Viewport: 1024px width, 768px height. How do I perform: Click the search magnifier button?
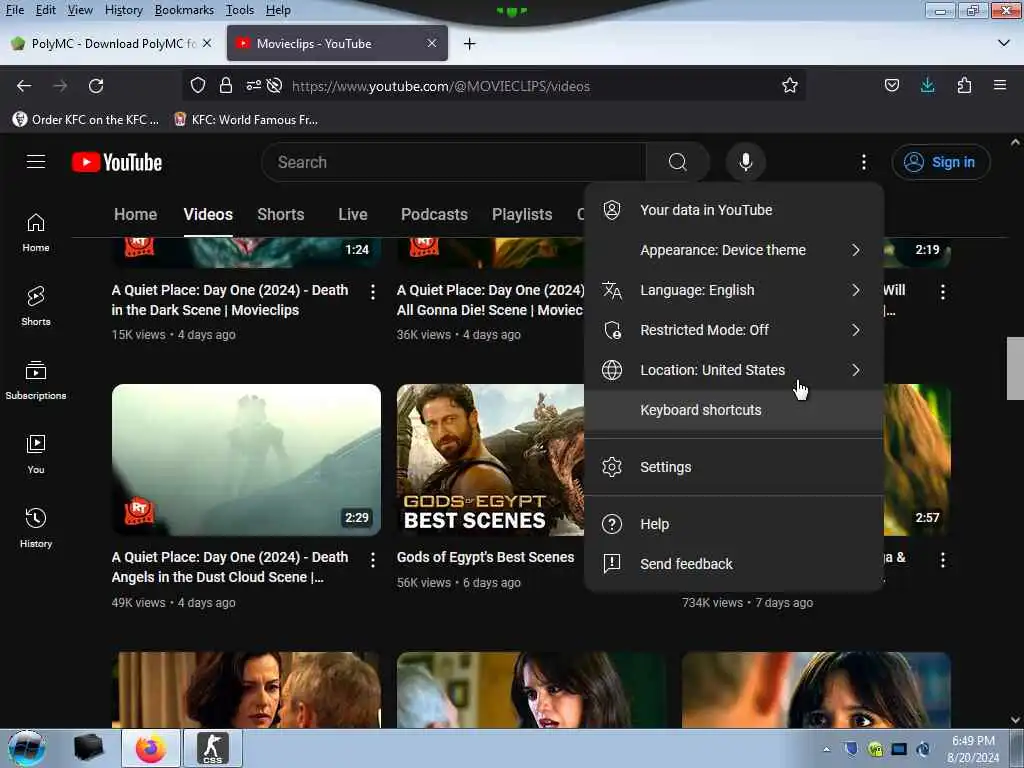(678, 162)
